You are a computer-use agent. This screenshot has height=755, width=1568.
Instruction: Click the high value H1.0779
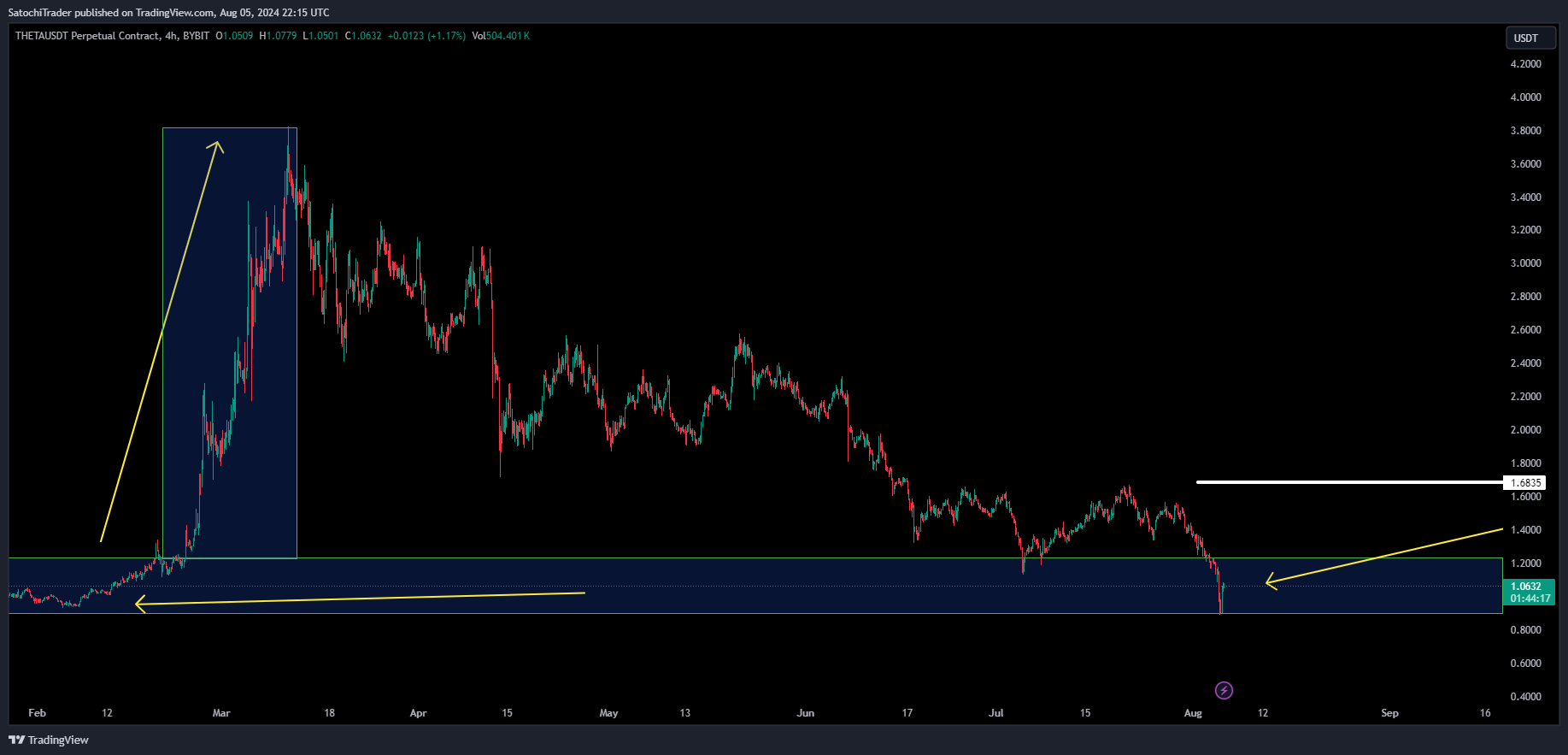pyautogui.click(x=278, y=36)
